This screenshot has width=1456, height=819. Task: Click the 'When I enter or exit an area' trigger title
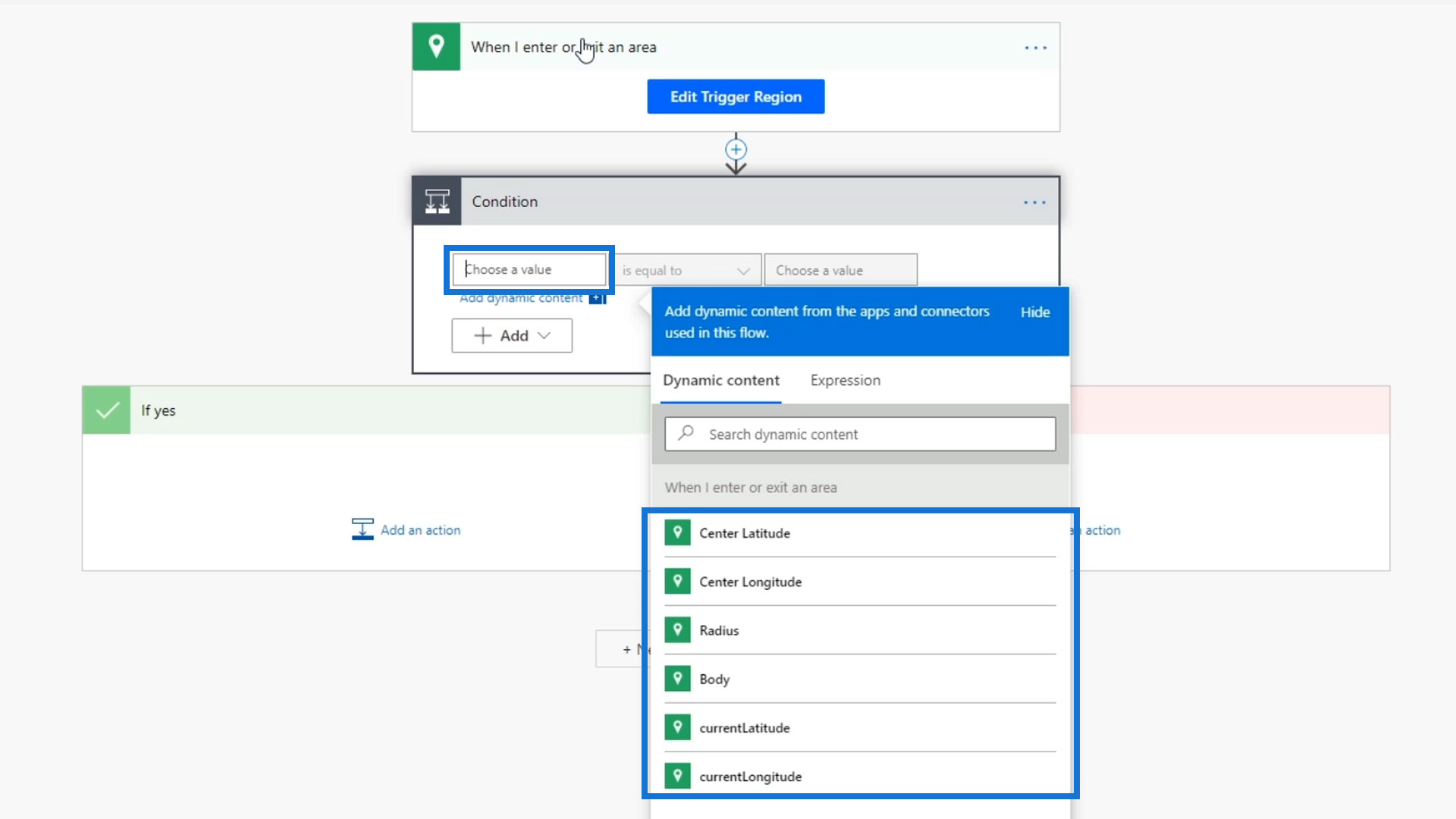point(563,47)
